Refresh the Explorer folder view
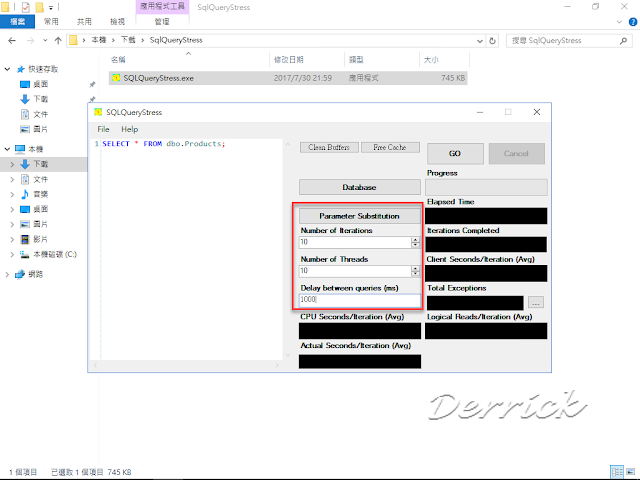The width and height of the screenshot is (640, 480). pos(493,41)
